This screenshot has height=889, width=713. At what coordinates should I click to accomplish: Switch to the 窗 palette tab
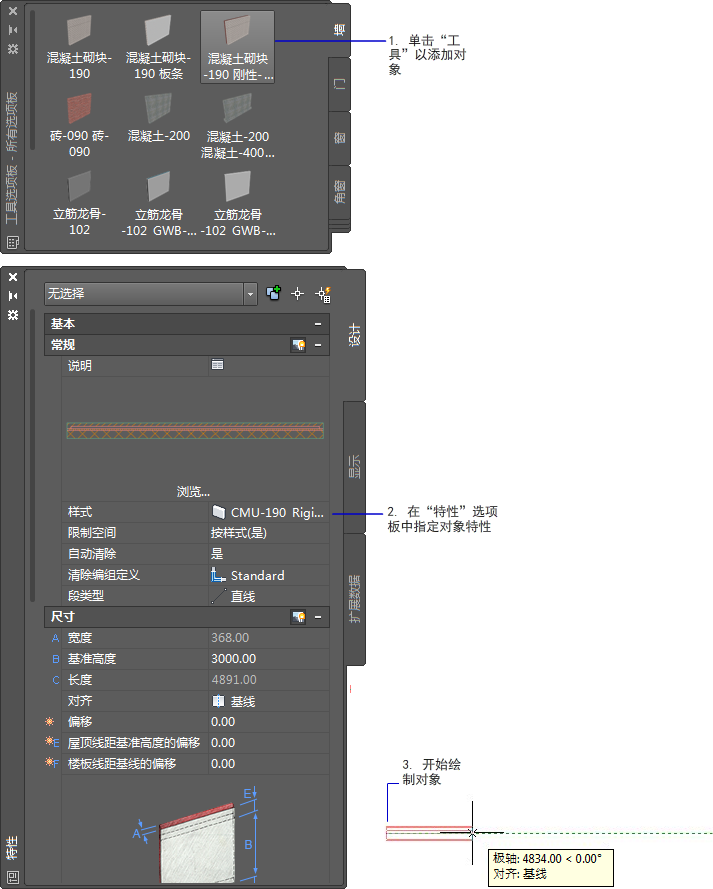tap(339, 138)
